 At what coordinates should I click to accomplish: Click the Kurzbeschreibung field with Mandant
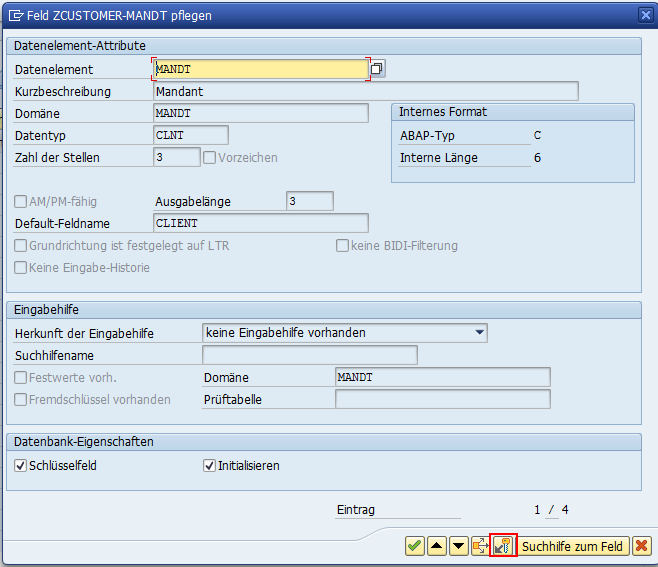tap(365, 92)
